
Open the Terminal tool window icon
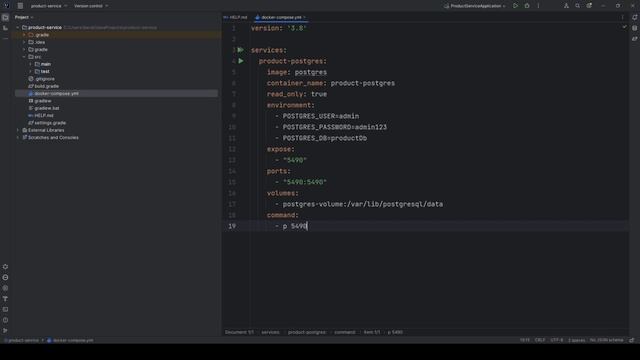pos(5,309)
